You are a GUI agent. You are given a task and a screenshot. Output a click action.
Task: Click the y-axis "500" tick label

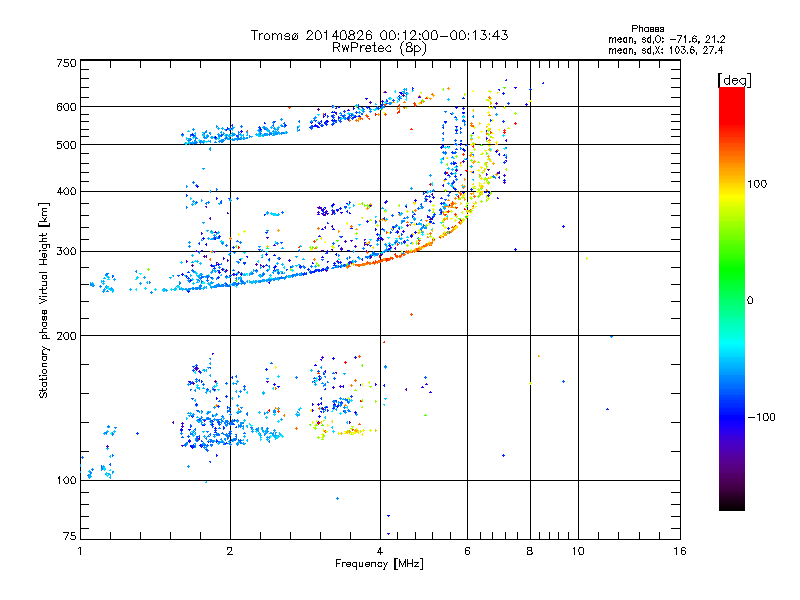pos(66,145)
